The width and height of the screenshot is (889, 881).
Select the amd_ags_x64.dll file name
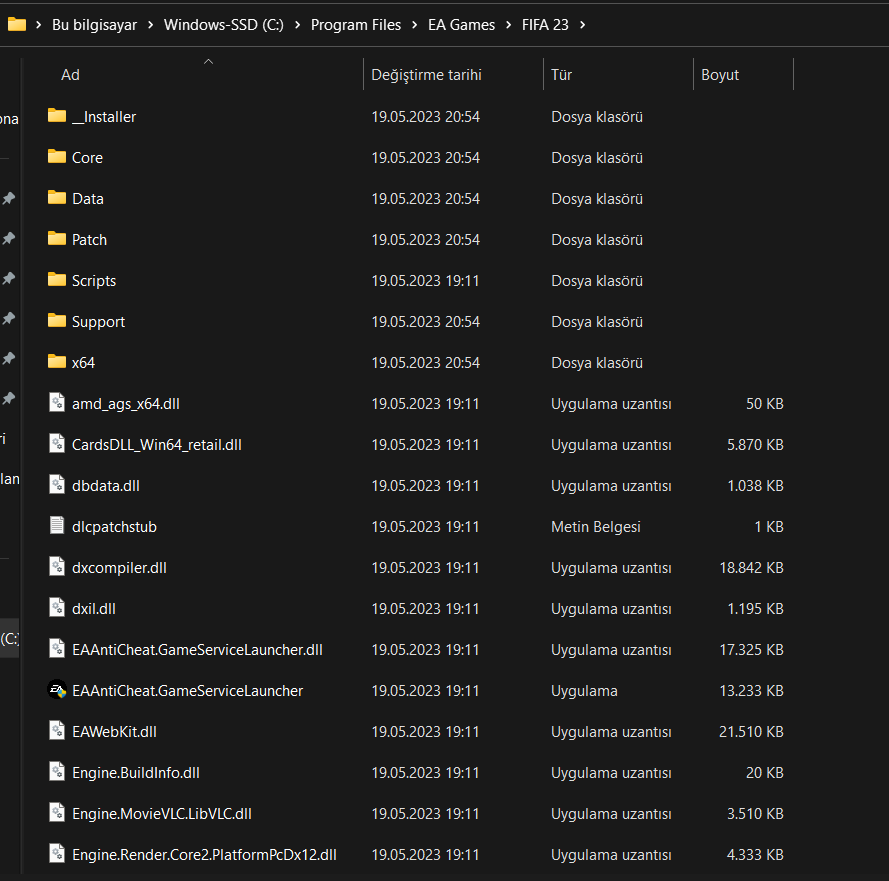tap(125, 404)
